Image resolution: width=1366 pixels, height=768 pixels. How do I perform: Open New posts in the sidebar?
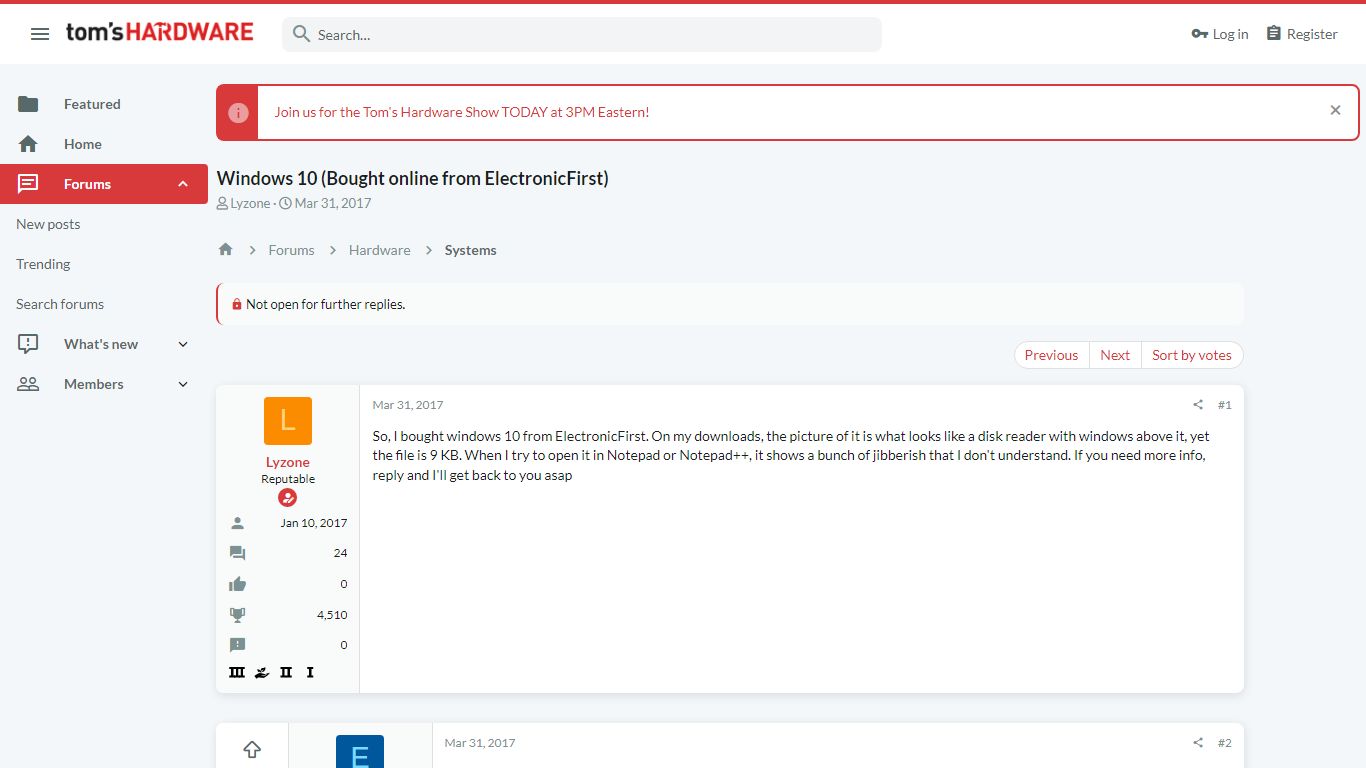[48, 224]
